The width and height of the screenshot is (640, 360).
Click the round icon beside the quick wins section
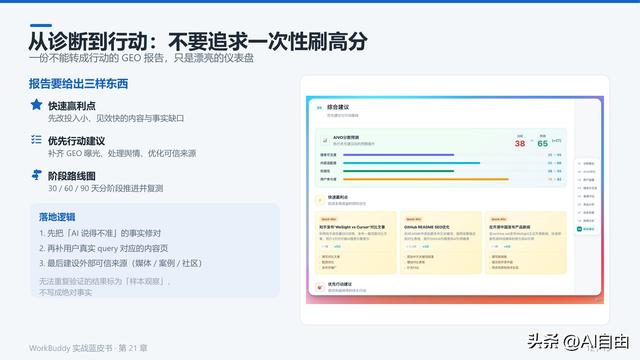(320, 200)
